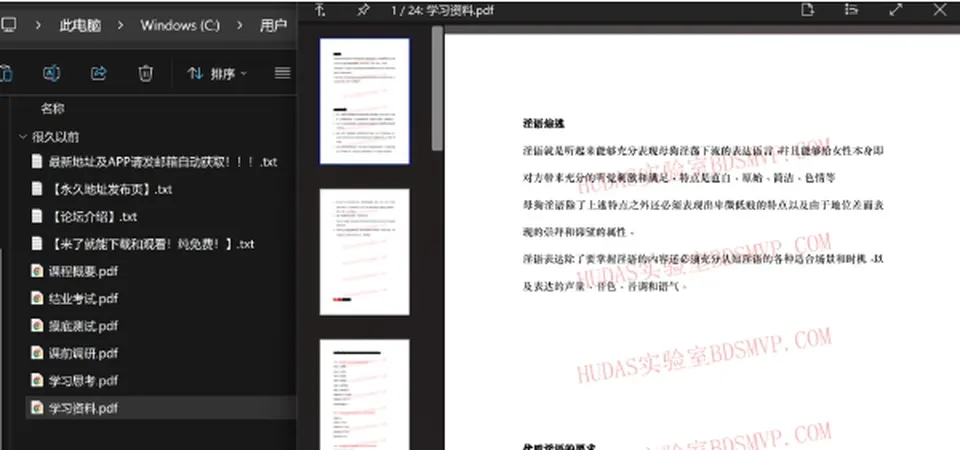The height and width of the screenshot is (450, 960).
Task: Collapse the 很久以前 group
Action: pyautogui.click(x=23, y=137)
